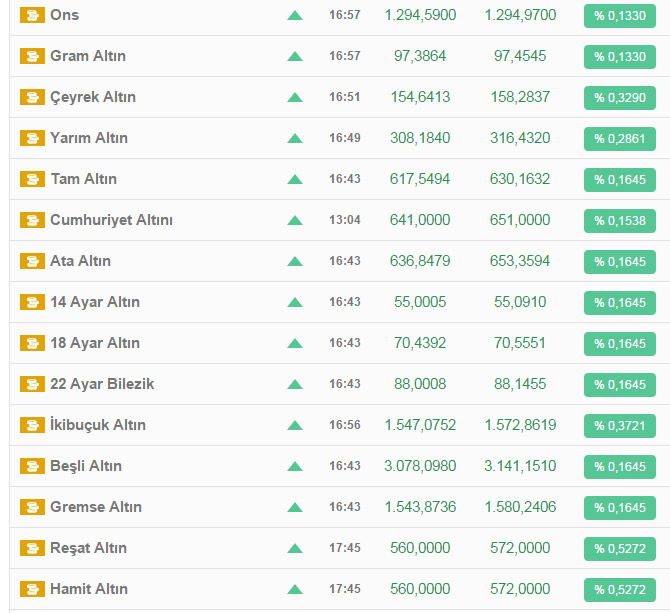
Task: Click the % 0,3721 change badge
Action: (x=619, y=425)
